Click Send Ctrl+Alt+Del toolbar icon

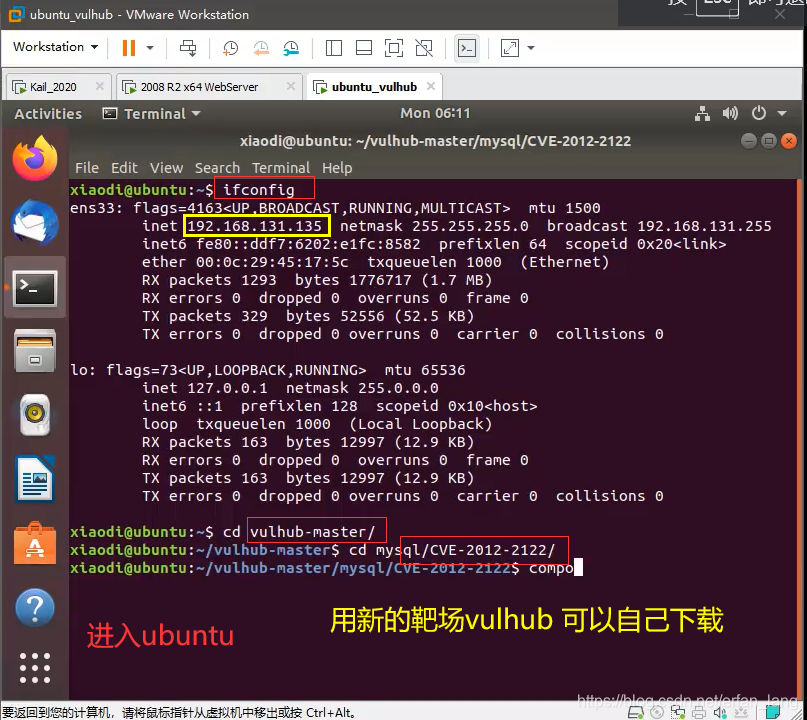pyautogui.click(x=188, y=48)
